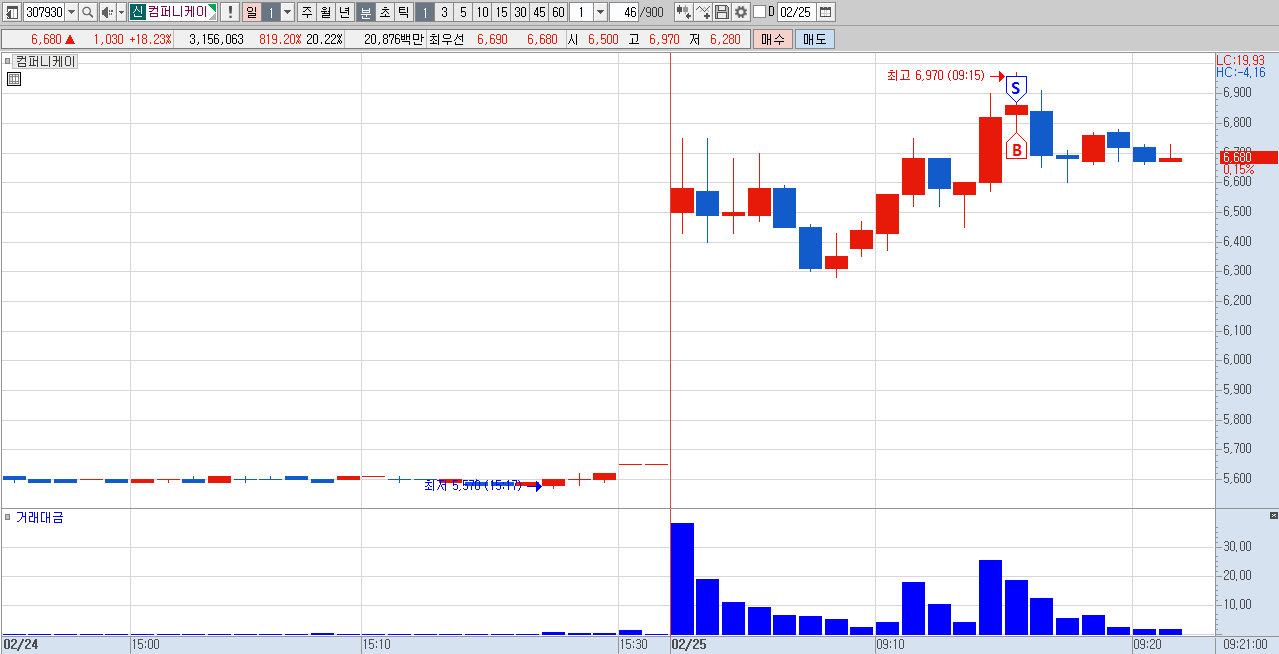Open the chart settings gear icon
Screen dimensions: 1279x654
(x=741, y=12)
